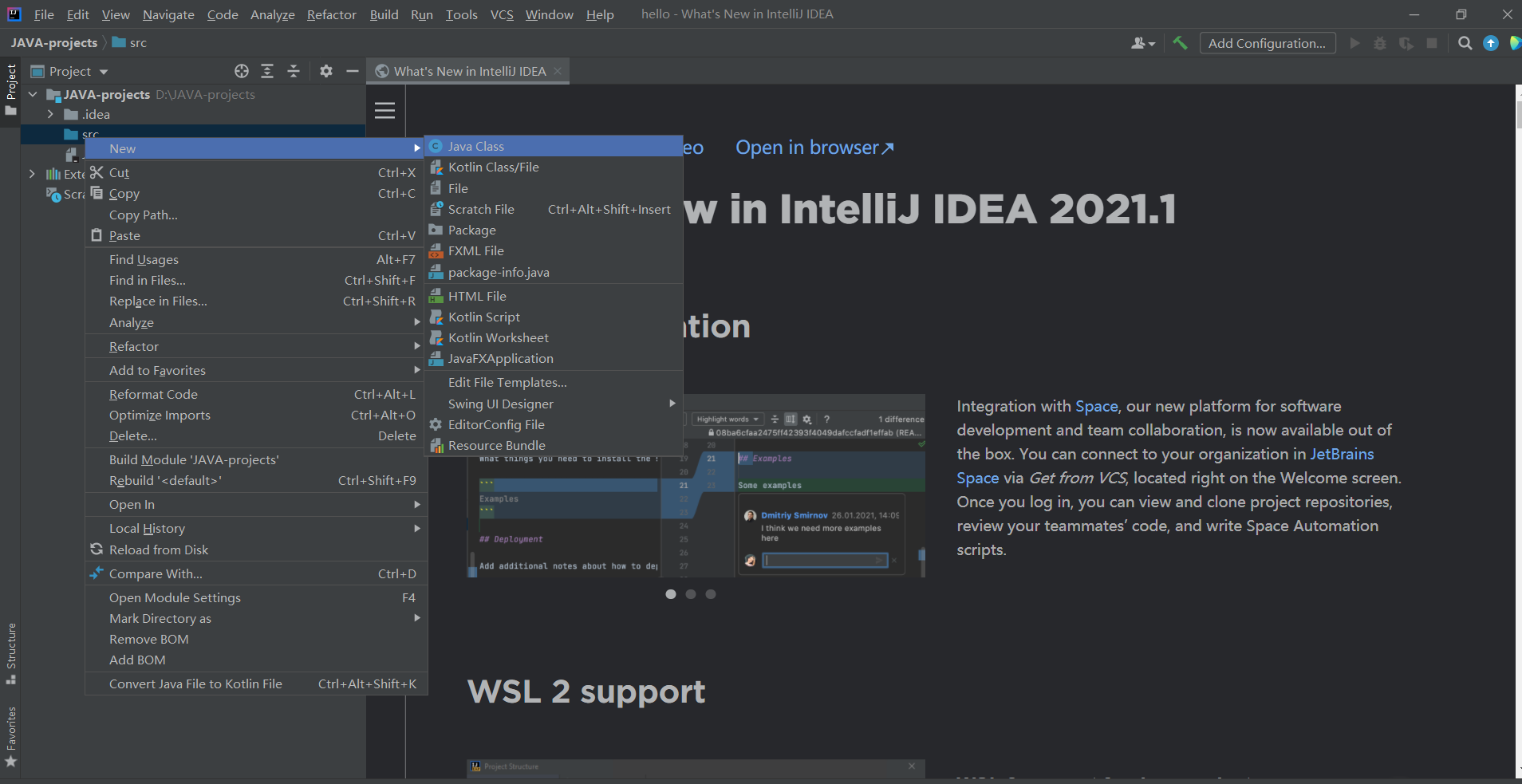Viewport: 1522px width, 784px height.
Task: Select package-info.java in New submenu
Action: tap(554, 272)
